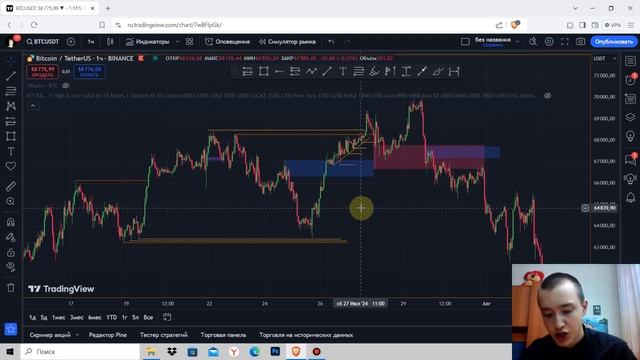Select the date-price range tool at toolbar end
Viewport: 640px width, 360px height.
[454, 72]
